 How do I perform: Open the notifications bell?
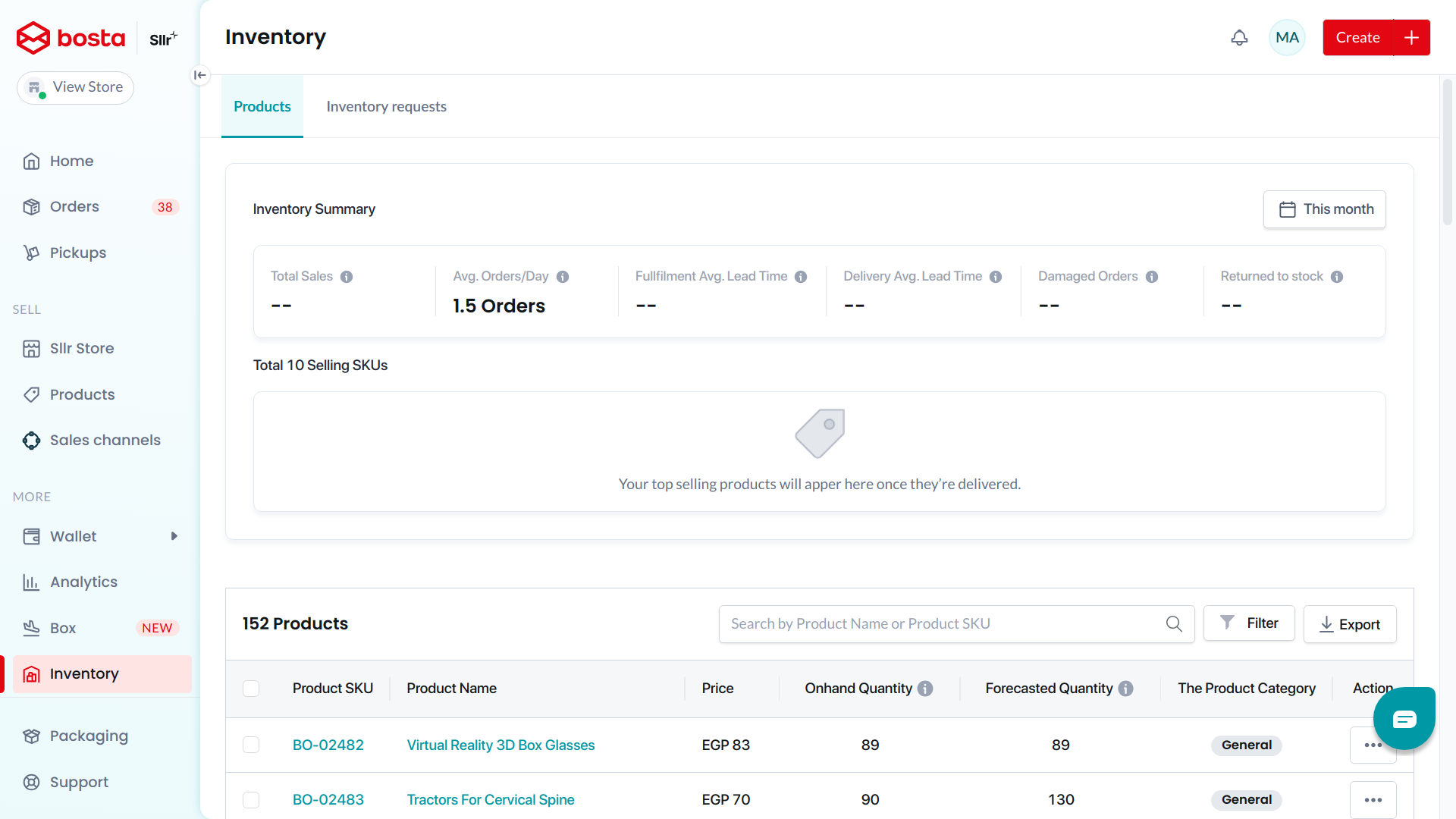point(1239,37)
